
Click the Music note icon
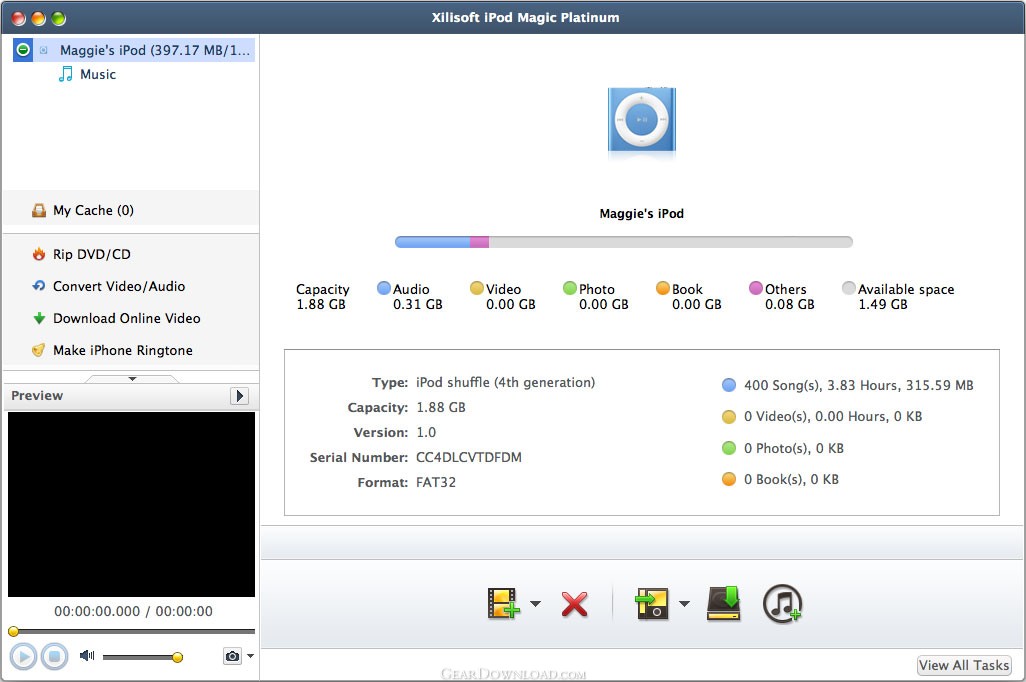(x=65, y=74)
